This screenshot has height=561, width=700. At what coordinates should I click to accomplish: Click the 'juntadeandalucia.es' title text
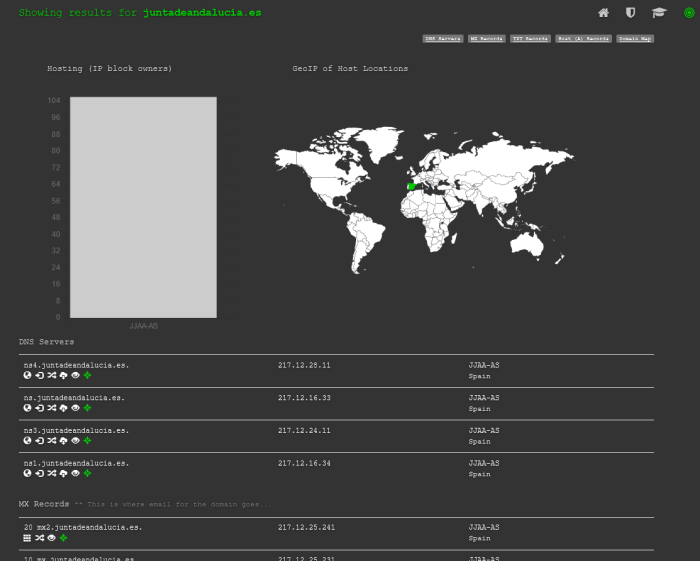[x=202, y=12]
